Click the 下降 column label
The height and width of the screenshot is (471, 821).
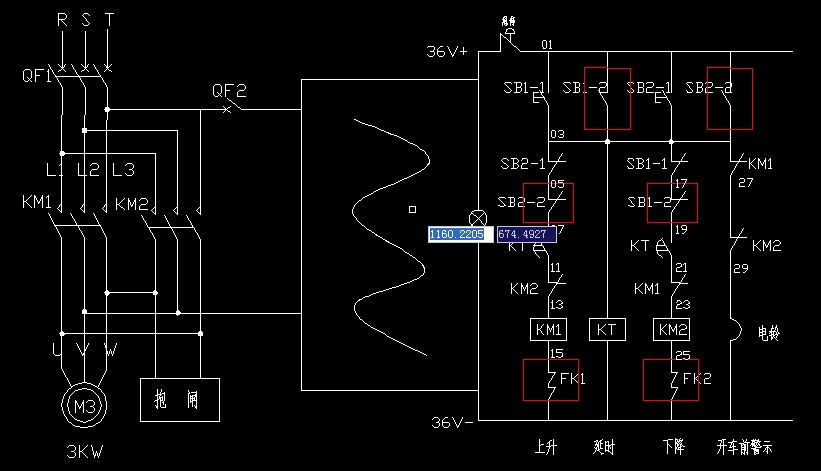pos(671,445)
